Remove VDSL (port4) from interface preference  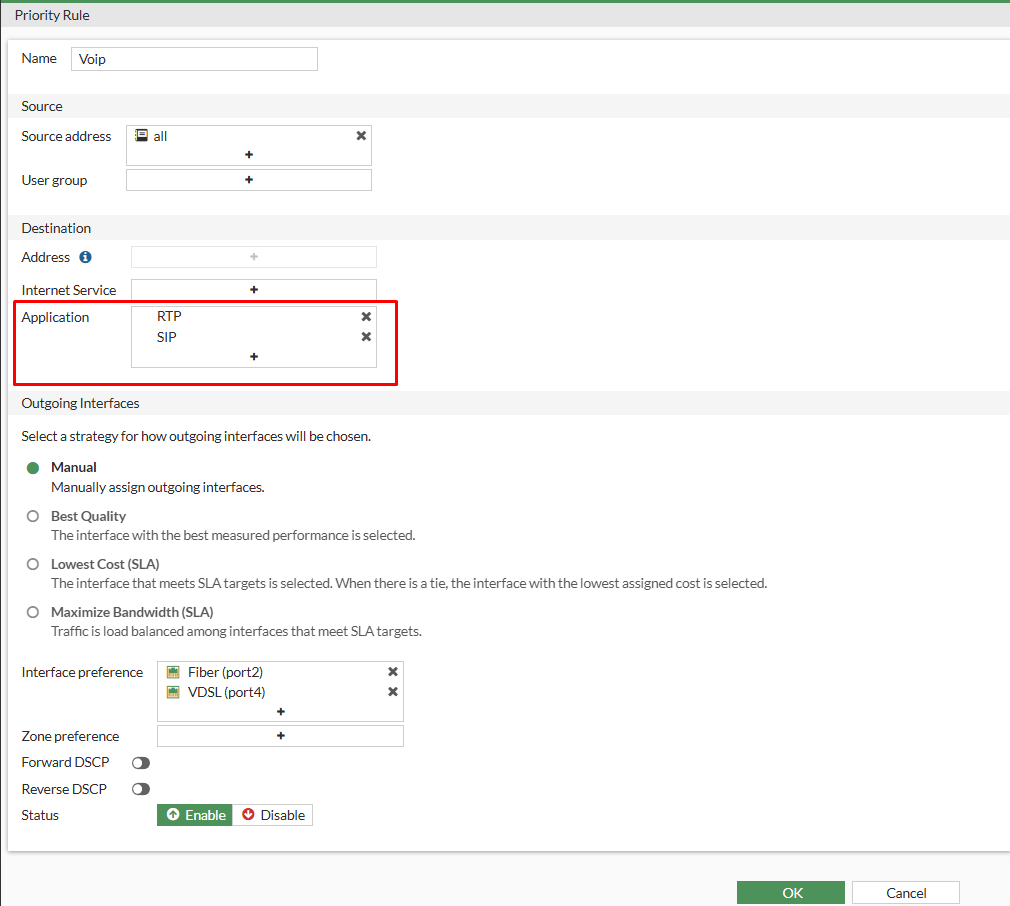pos(393,692)
